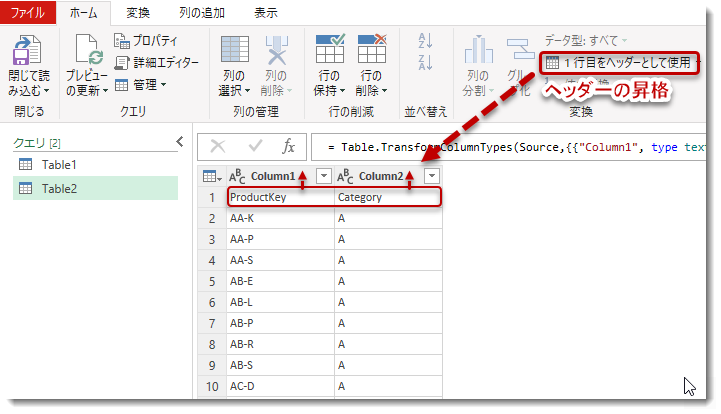Click the AB-R cell
721x414 pixels.
(x=280, y=344)
